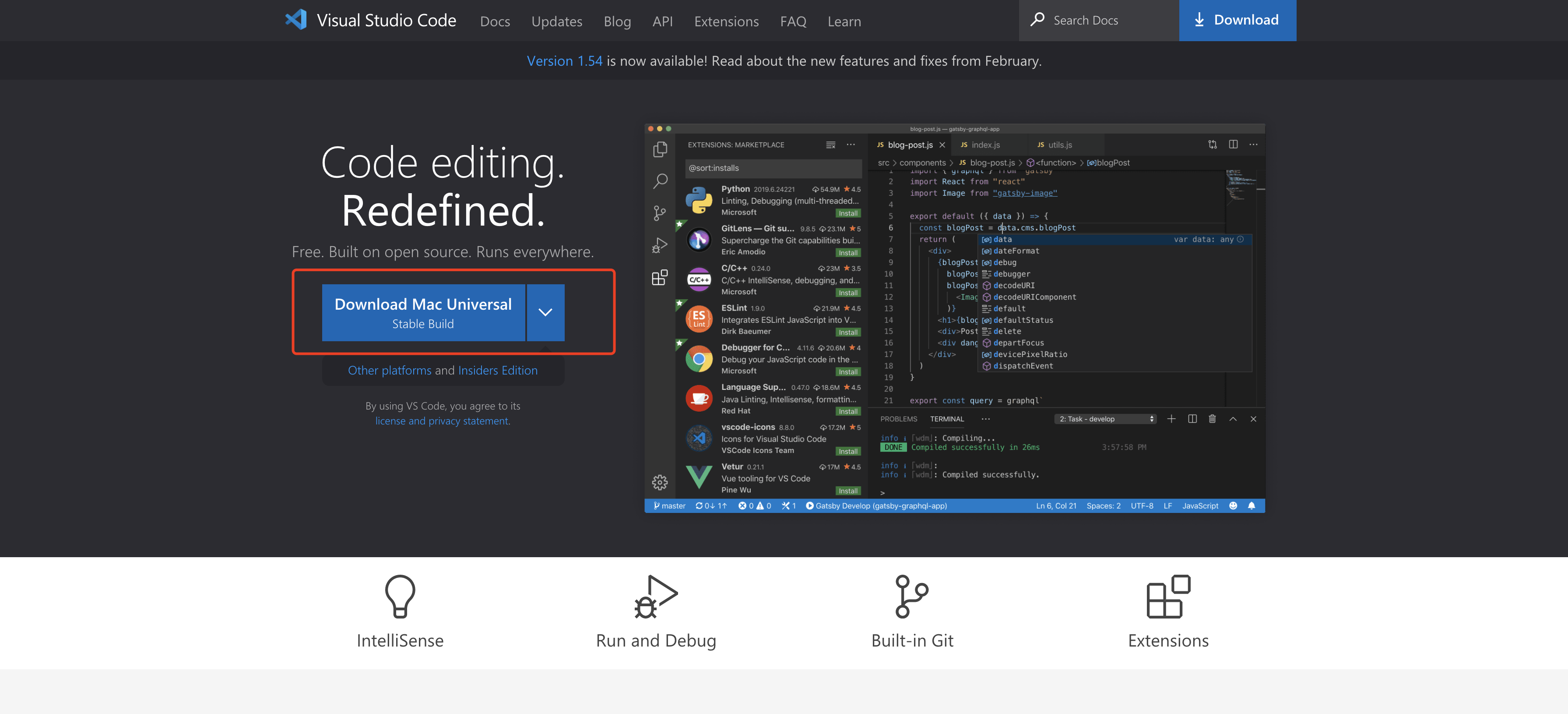
Task: Click the IntelliSense lightbulb icon
Action: 400,597
